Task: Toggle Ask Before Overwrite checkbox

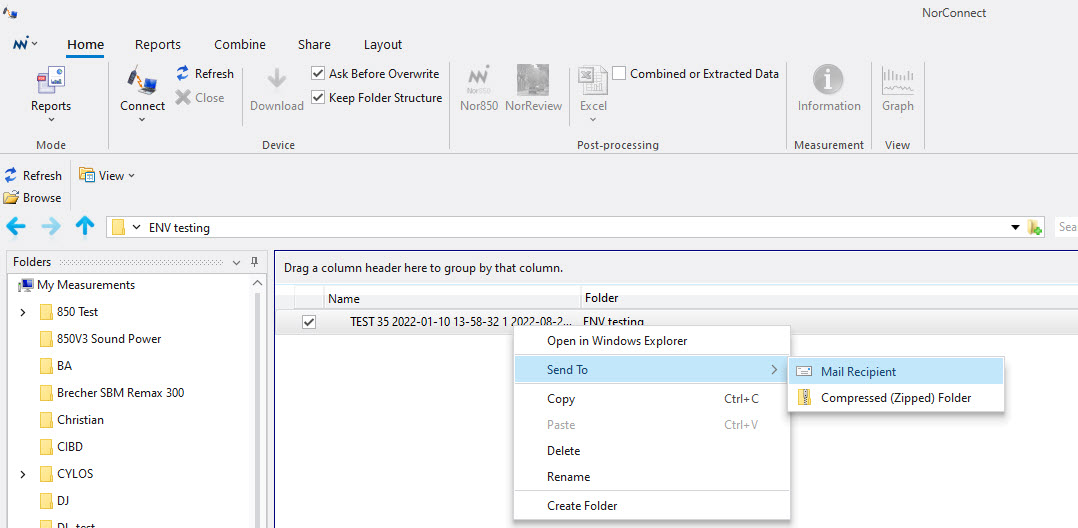Action: pos(318,74)
